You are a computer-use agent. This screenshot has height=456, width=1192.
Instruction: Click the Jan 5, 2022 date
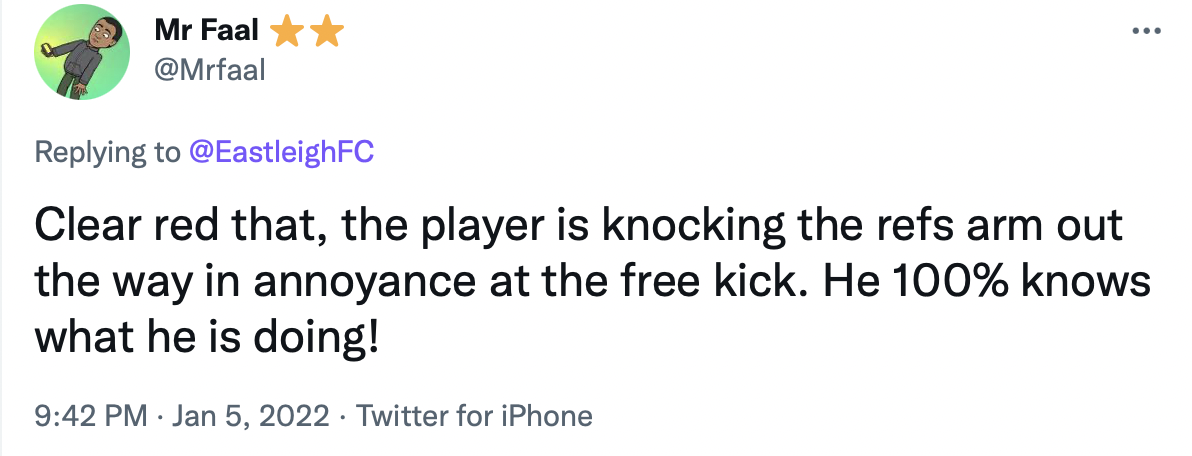click(249, 415)
